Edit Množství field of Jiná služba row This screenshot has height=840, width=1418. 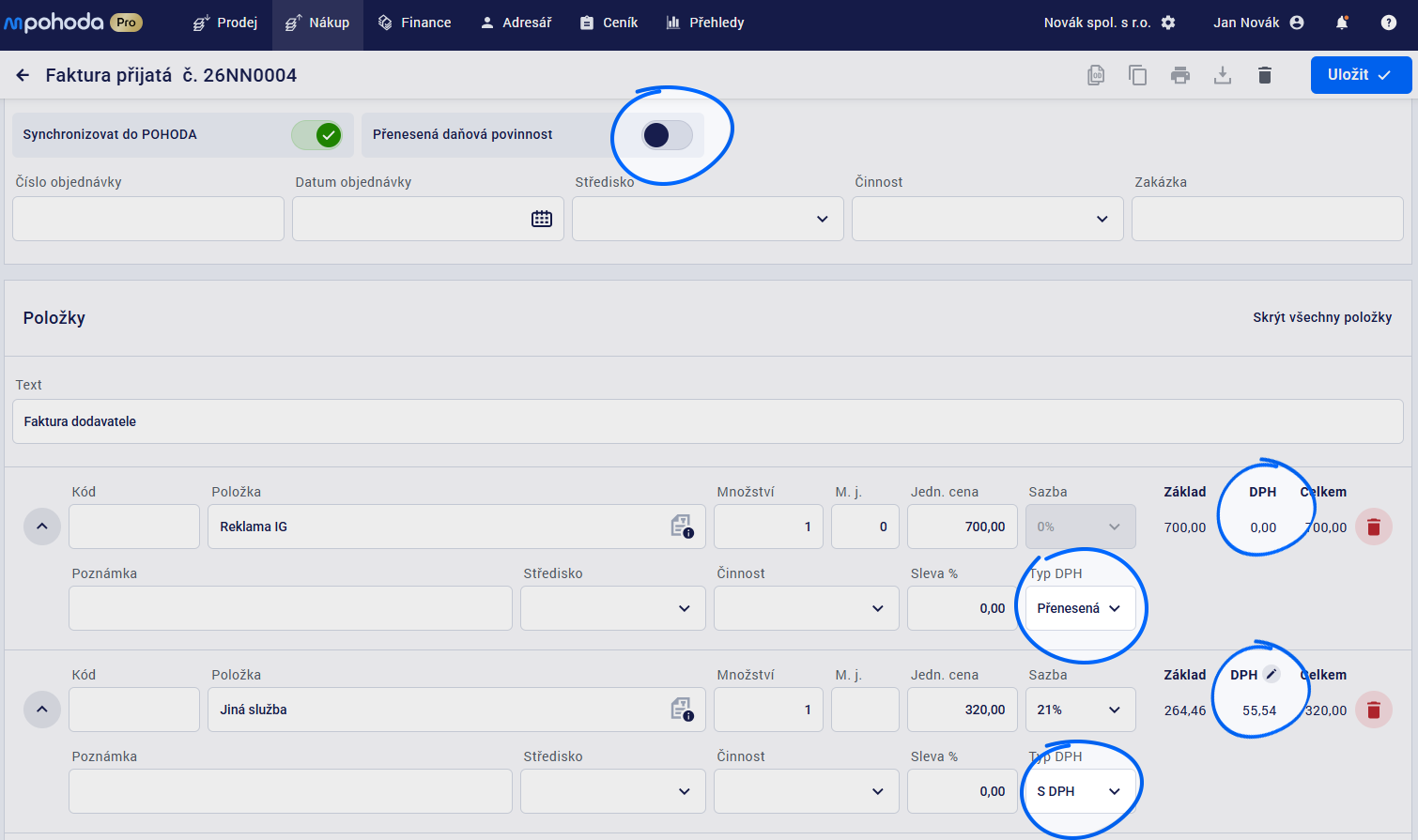tap(769, 710)
